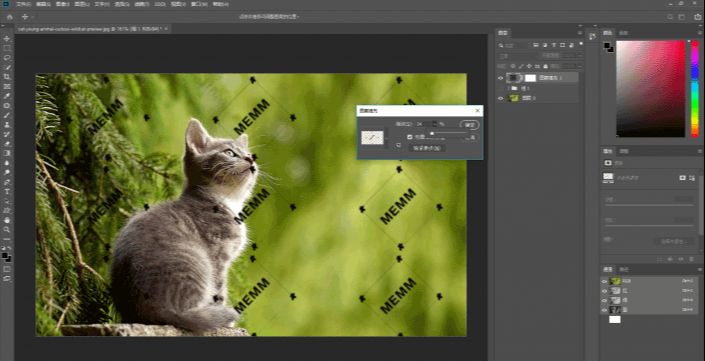Hide the pattern fill layer eye icon
Screen dimensions: 705x361
click(x=500, y=78)
